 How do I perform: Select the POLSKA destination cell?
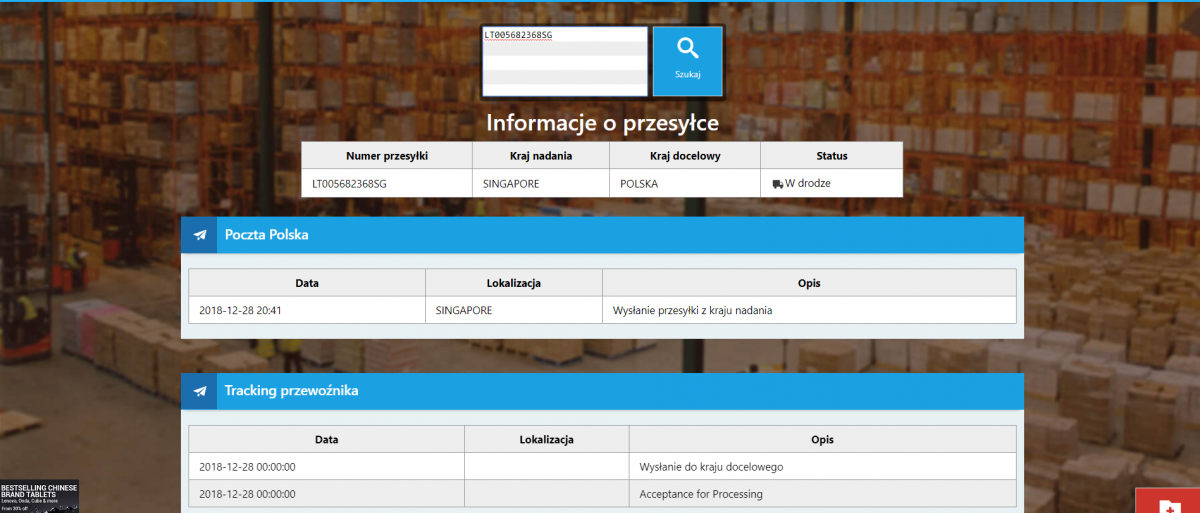click(x=685, y=184)
